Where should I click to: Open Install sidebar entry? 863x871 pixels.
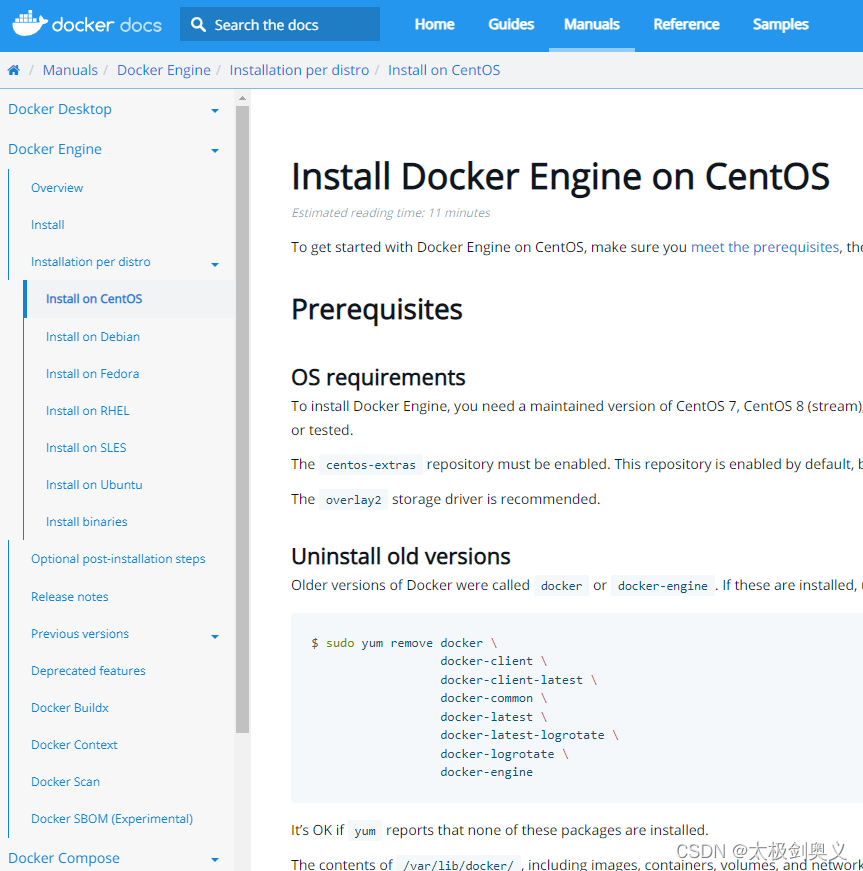click(x=48, y=224)
